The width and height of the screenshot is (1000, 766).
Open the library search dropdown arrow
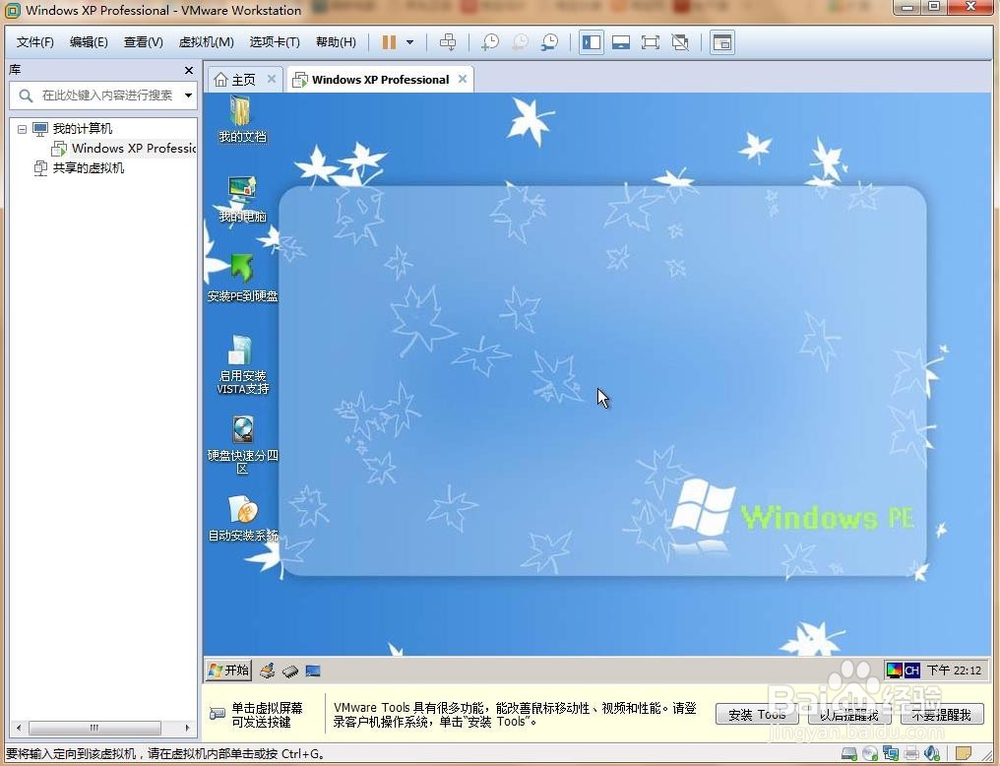click(188, 96)
